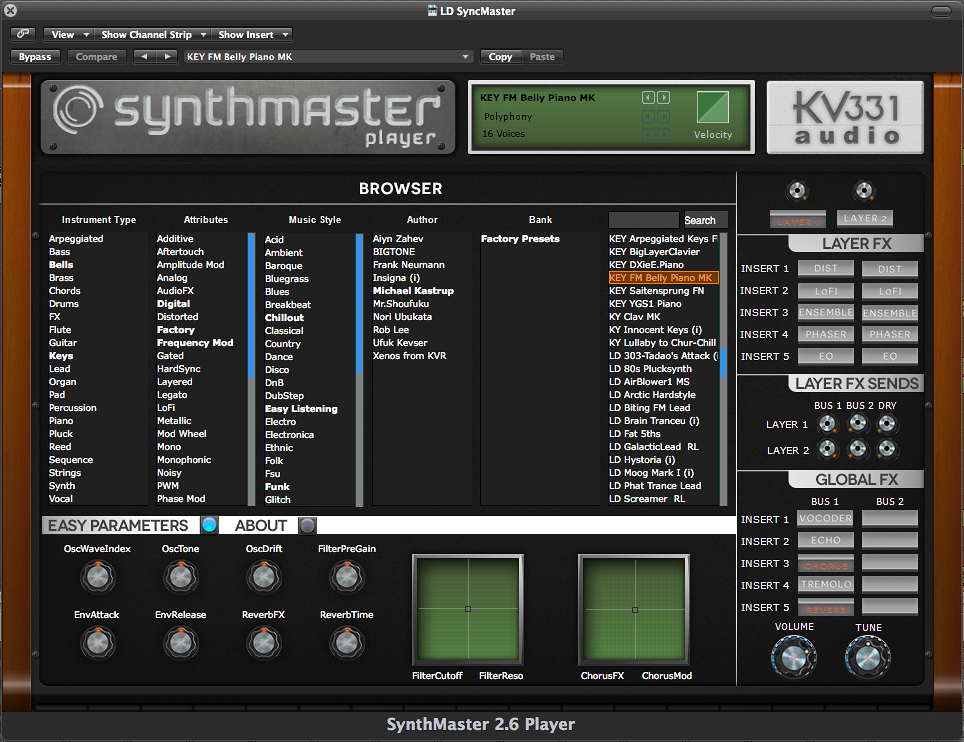Click the OscDrift knob
The height and width of the screenshot is (742, 964).
[264, 577]
